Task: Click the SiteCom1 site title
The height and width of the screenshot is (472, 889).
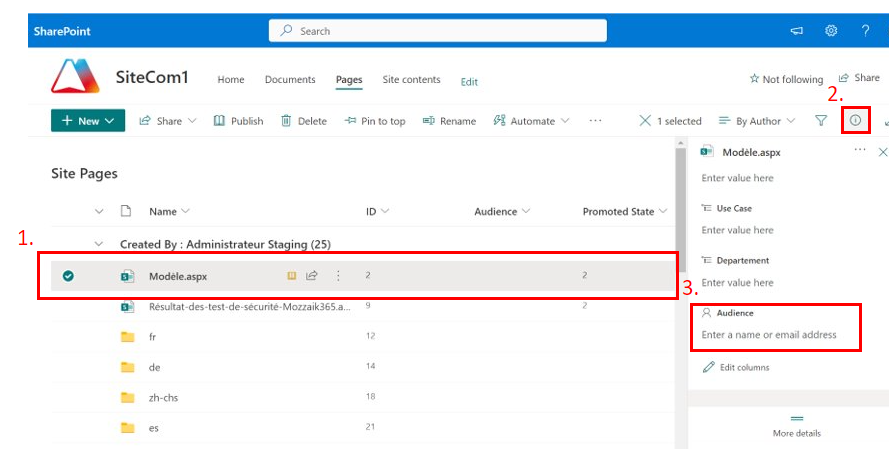Action: (152, 76)
